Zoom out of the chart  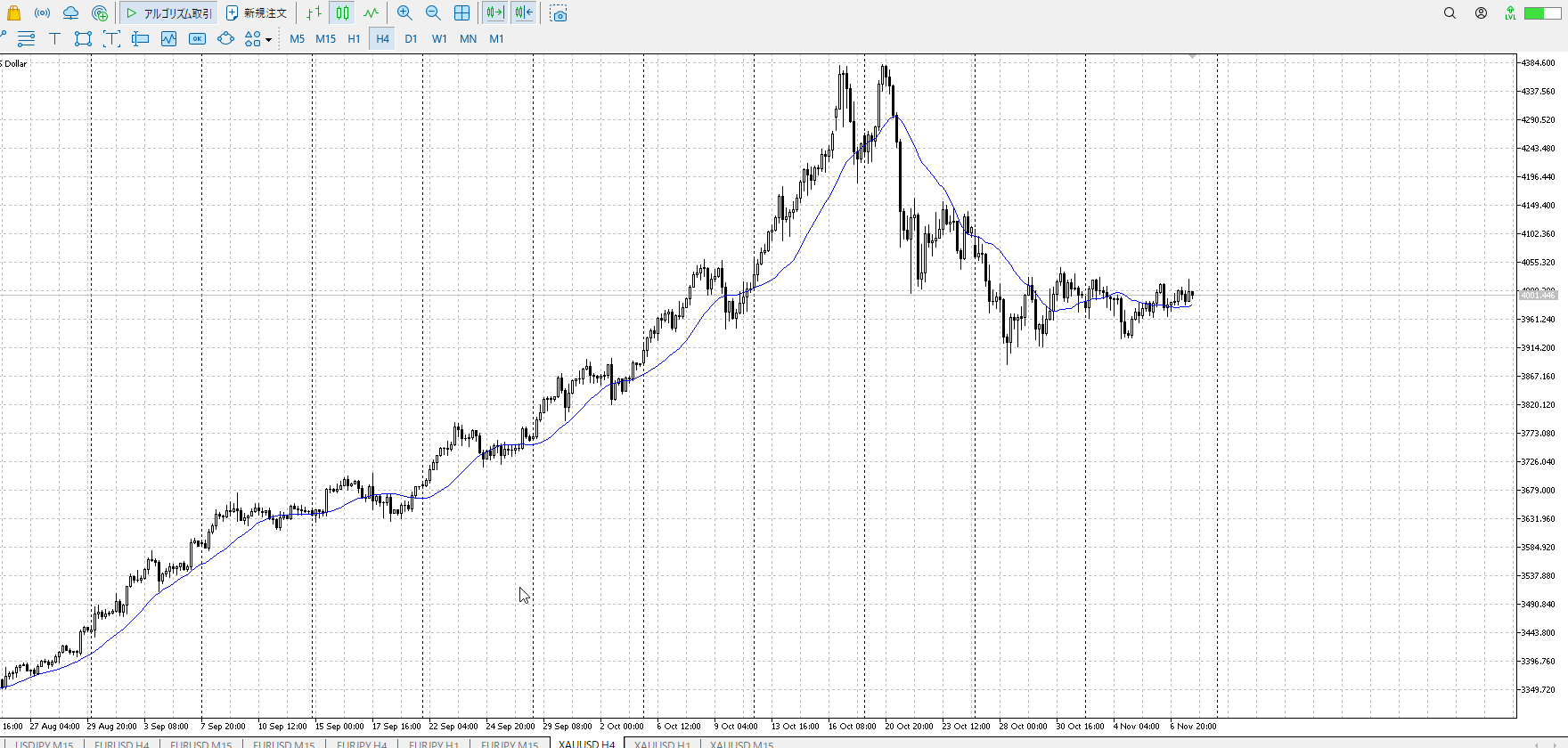[x=433, y=13]
